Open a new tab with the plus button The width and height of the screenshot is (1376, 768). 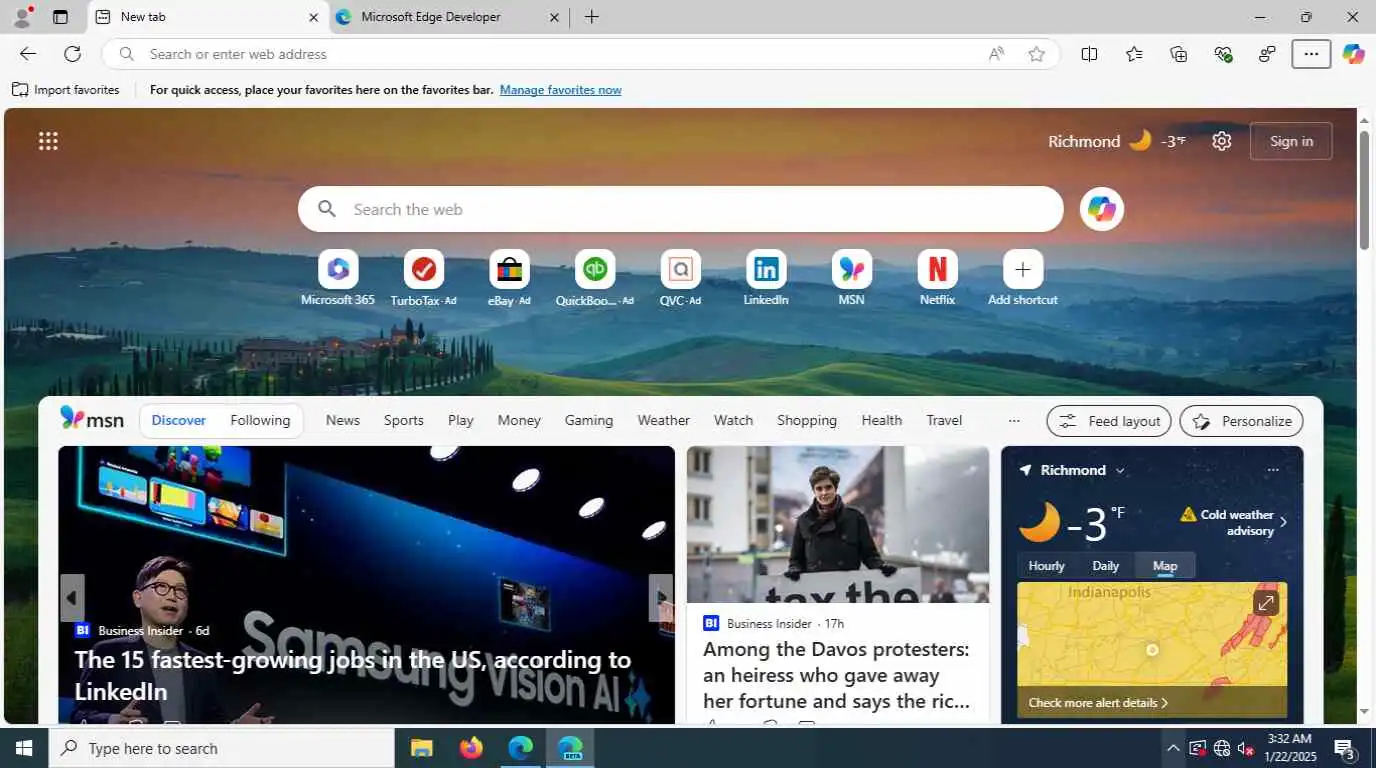(592, 17)
